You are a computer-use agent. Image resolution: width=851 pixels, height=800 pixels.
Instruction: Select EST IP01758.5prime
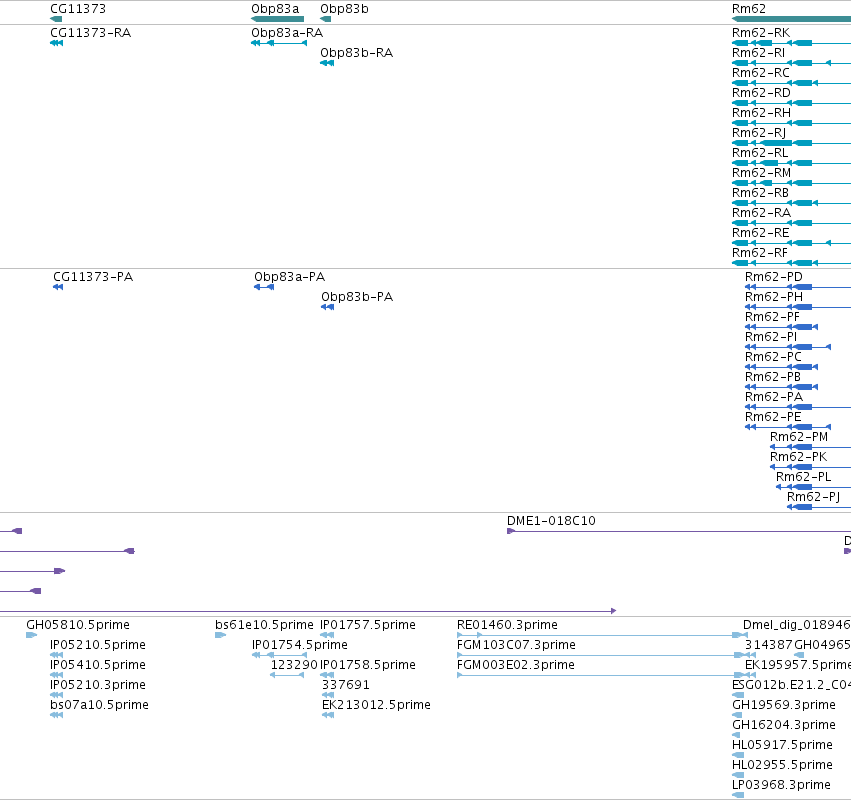click(x=367, y=665)
